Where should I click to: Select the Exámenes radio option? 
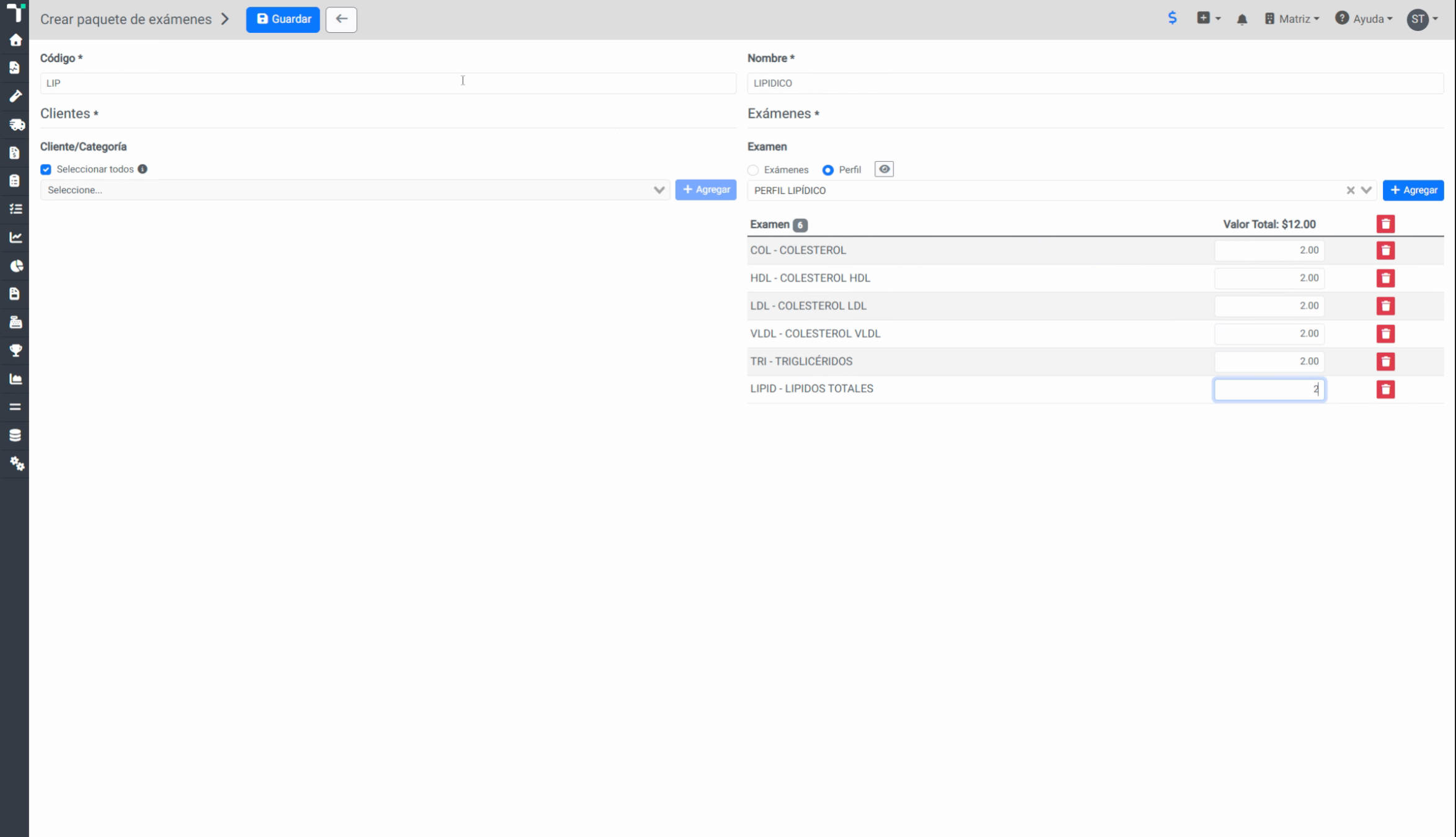click(753, 170)
